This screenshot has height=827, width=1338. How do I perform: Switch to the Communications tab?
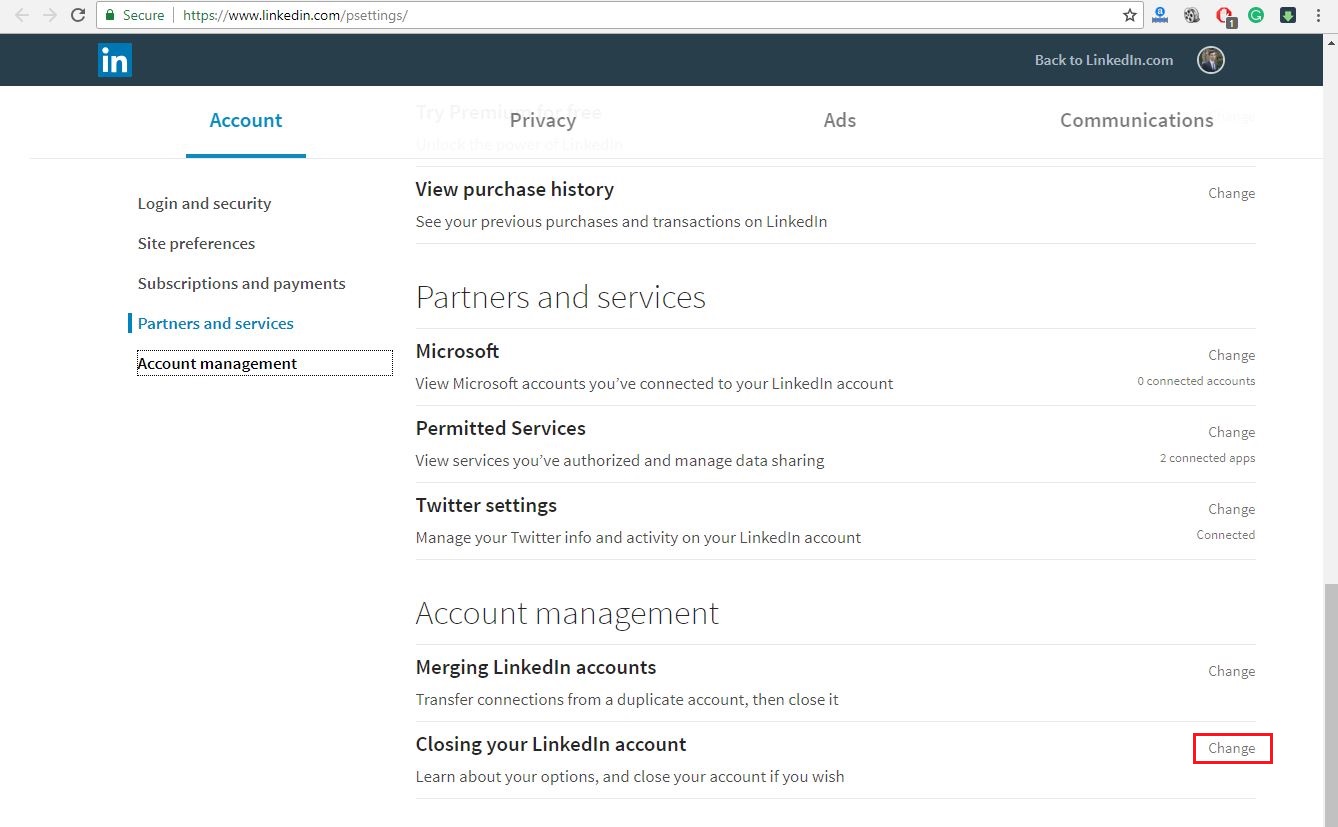tap(1137, 121)
